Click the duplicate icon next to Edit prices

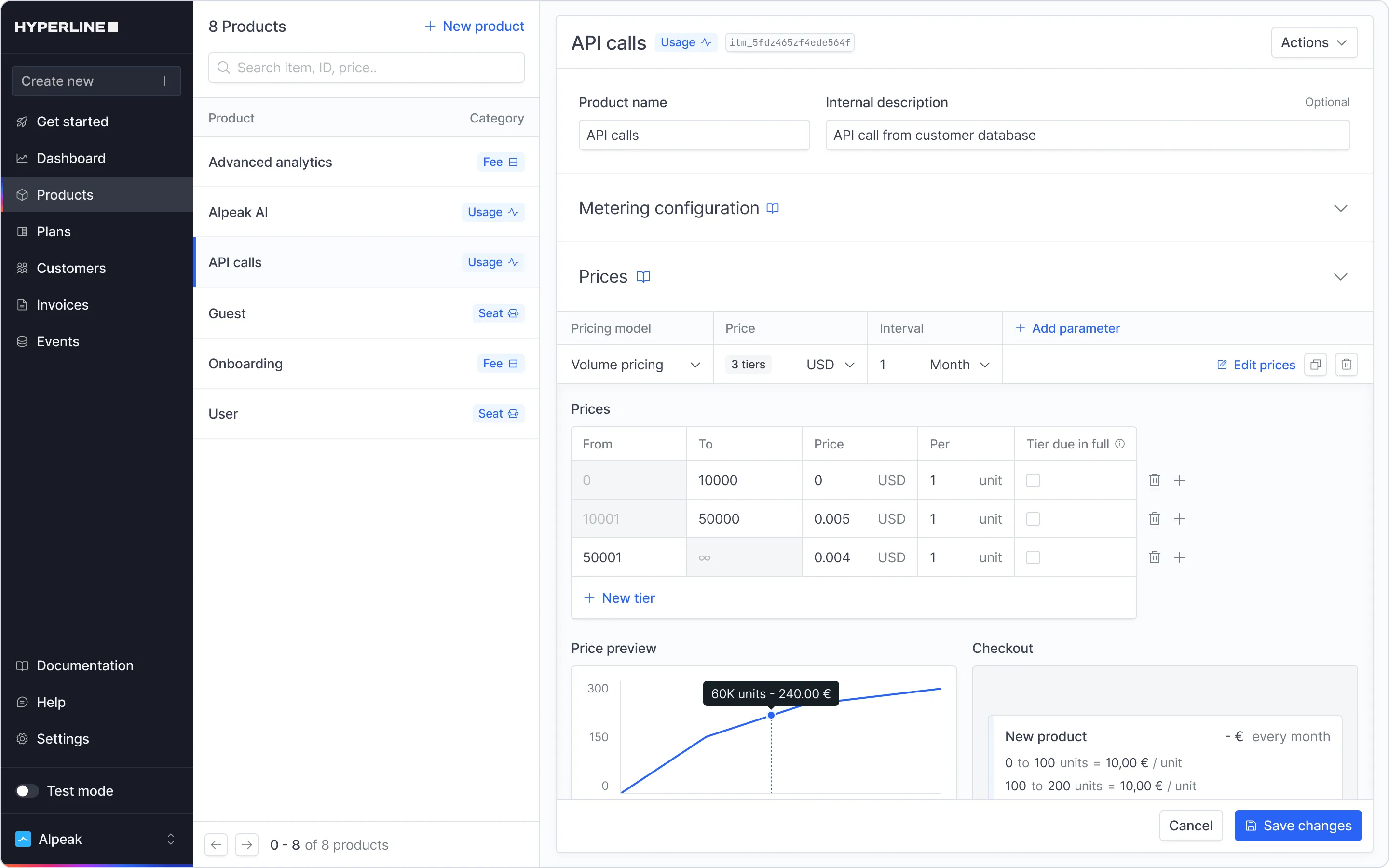1316,365
